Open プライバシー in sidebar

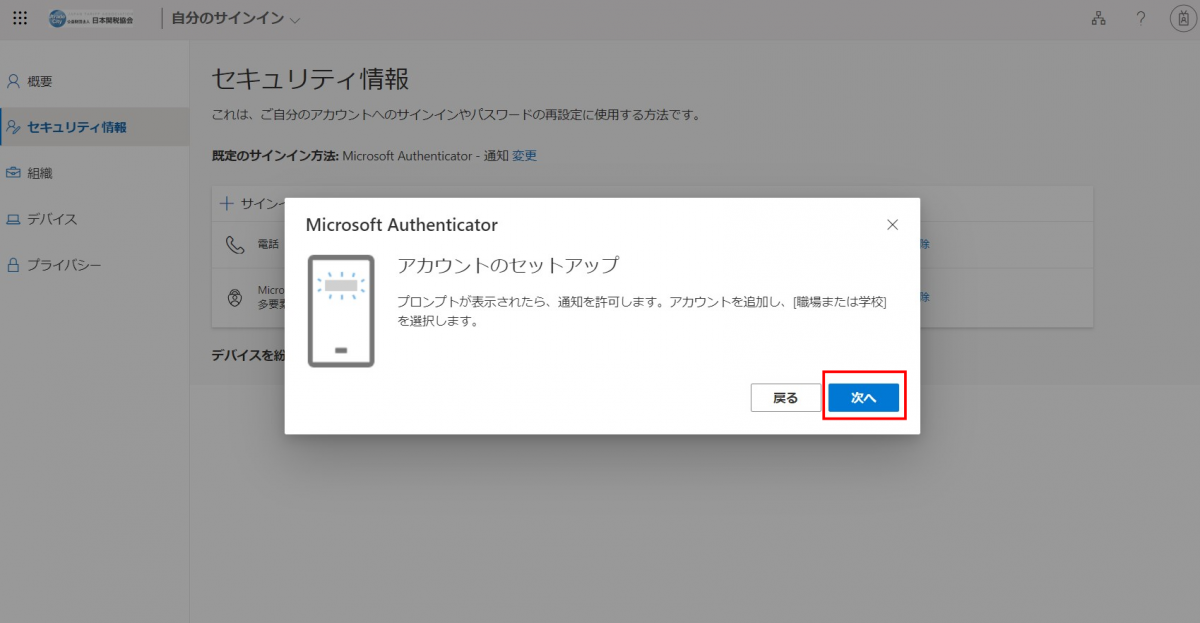coord(95,265)
